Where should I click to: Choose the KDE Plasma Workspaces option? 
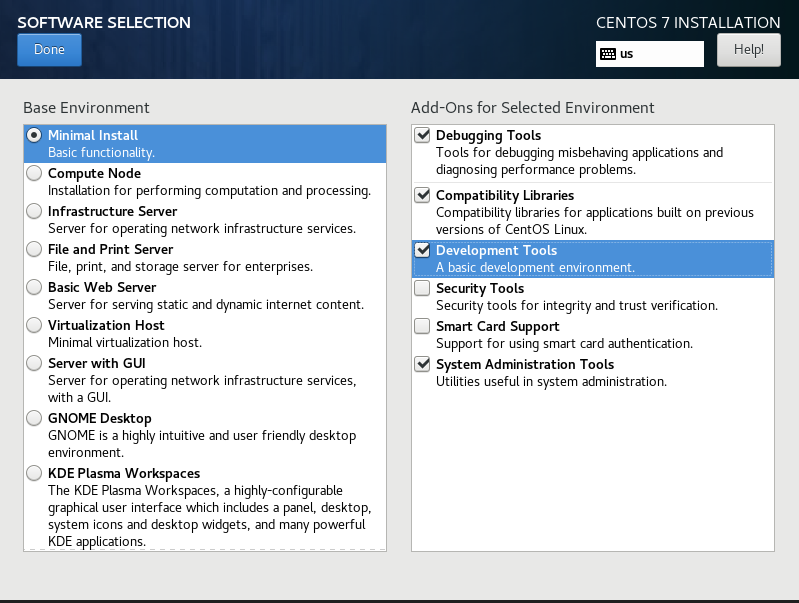click(35, 473)
